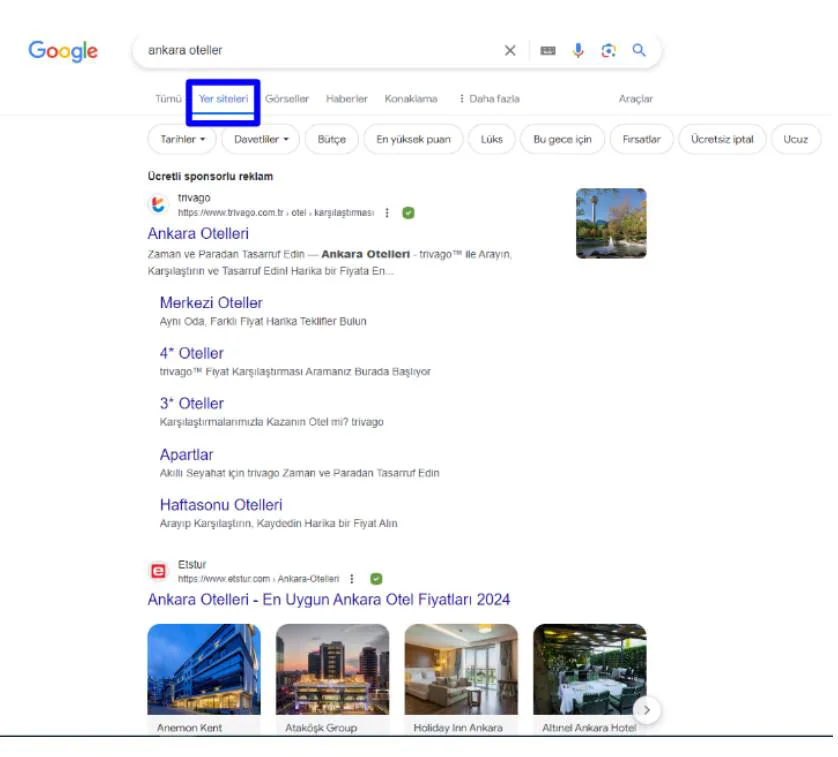Open the 4* Oteller sitelink

(x=191, y=353)
